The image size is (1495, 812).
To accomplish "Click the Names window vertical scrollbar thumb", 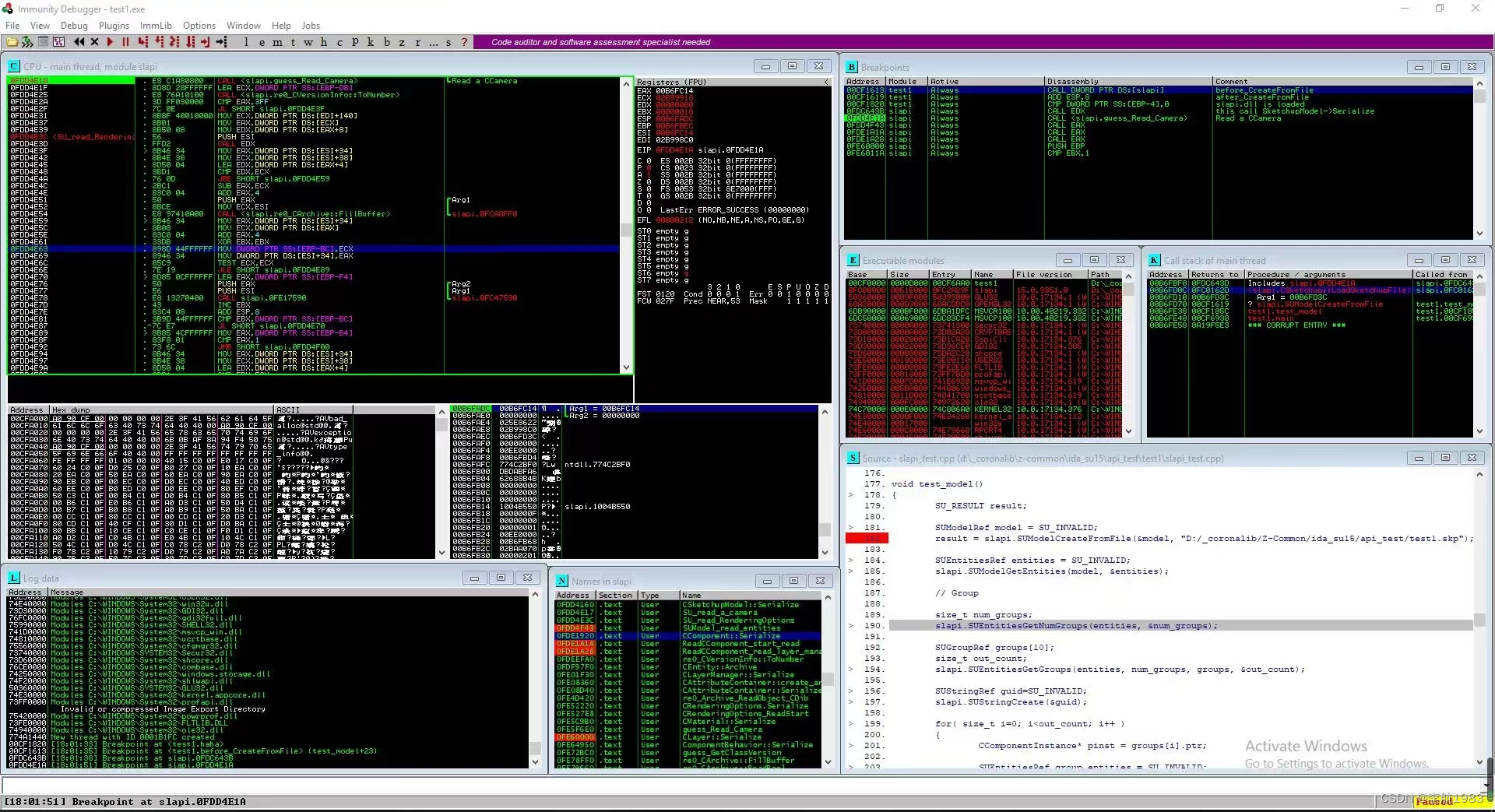I will coord(828,679).
